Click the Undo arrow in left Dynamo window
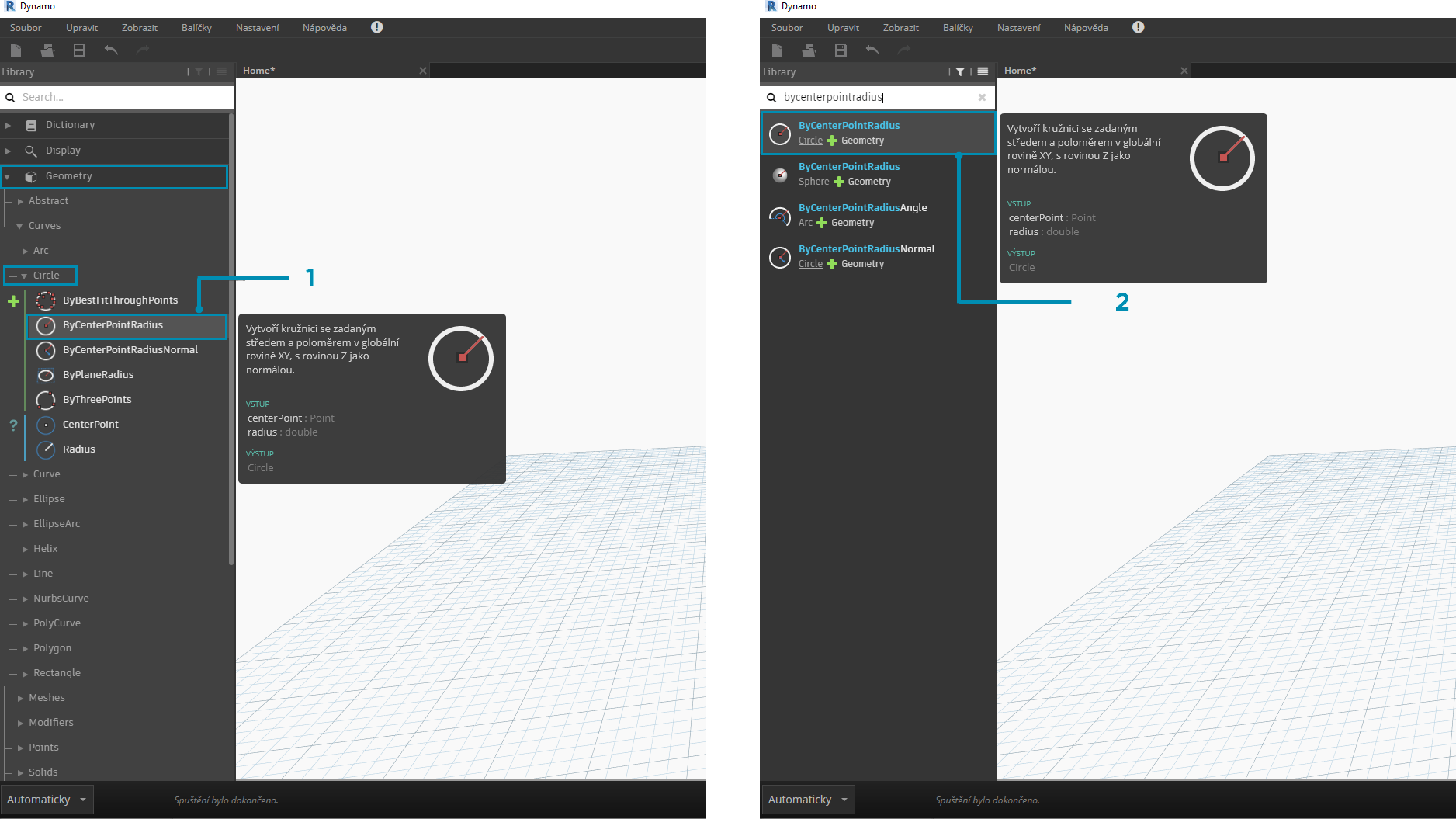 tap(111, 50)
